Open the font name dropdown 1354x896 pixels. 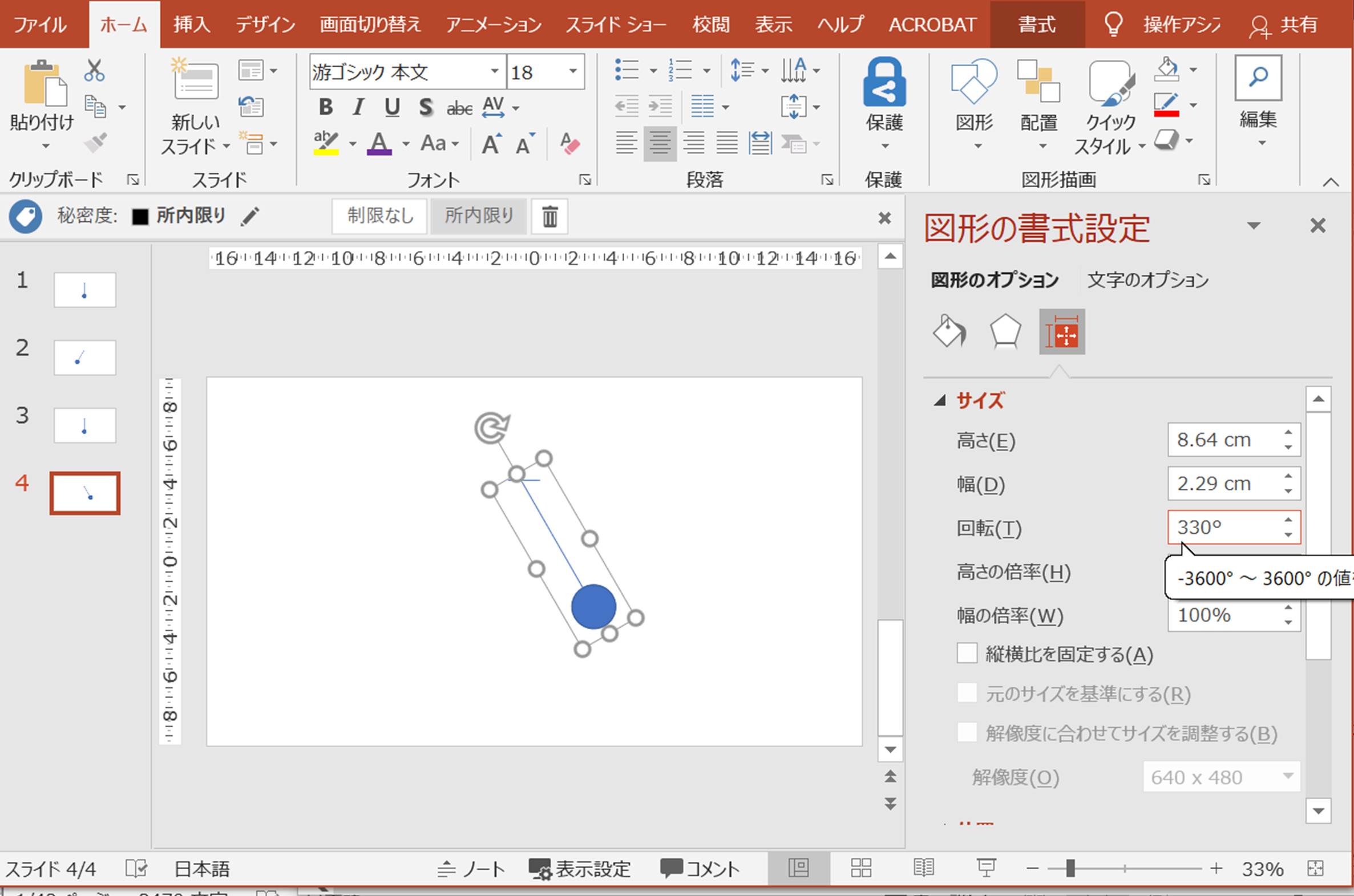(494, 72)
